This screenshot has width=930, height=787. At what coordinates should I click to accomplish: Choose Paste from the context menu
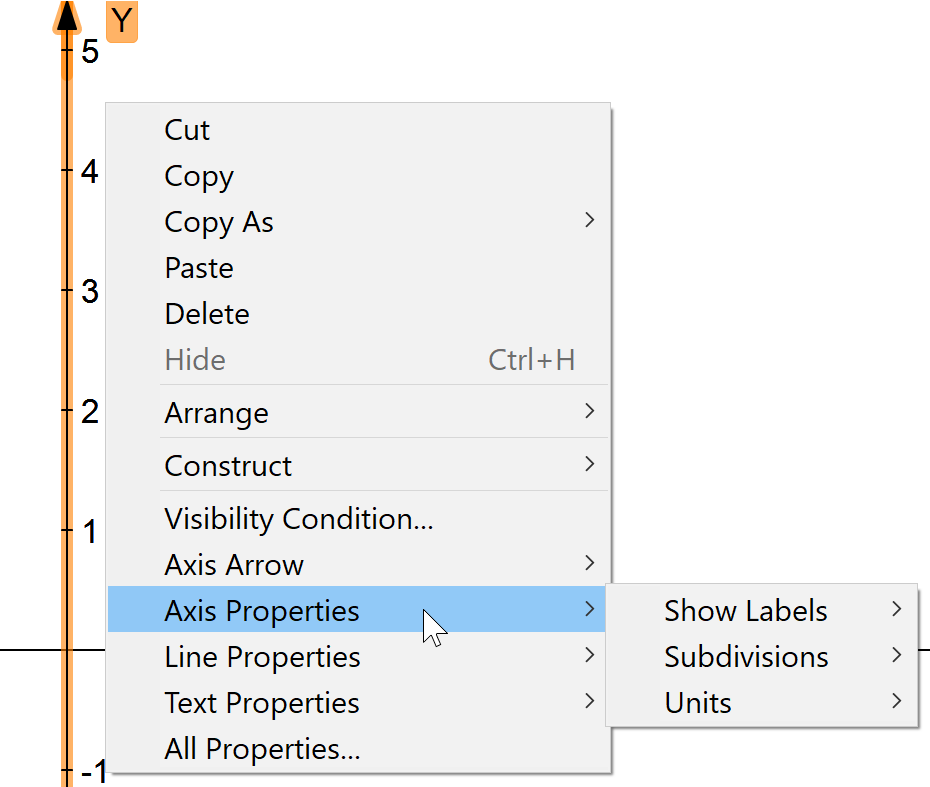(199, 267)
